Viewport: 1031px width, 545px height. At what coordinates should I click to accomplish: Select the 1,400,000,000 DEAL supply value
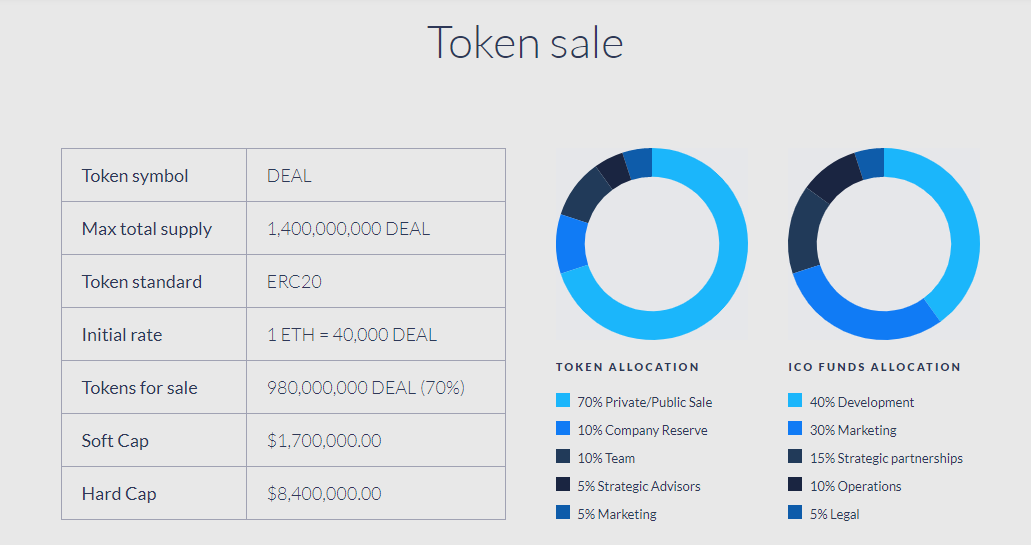click(348, 229)
